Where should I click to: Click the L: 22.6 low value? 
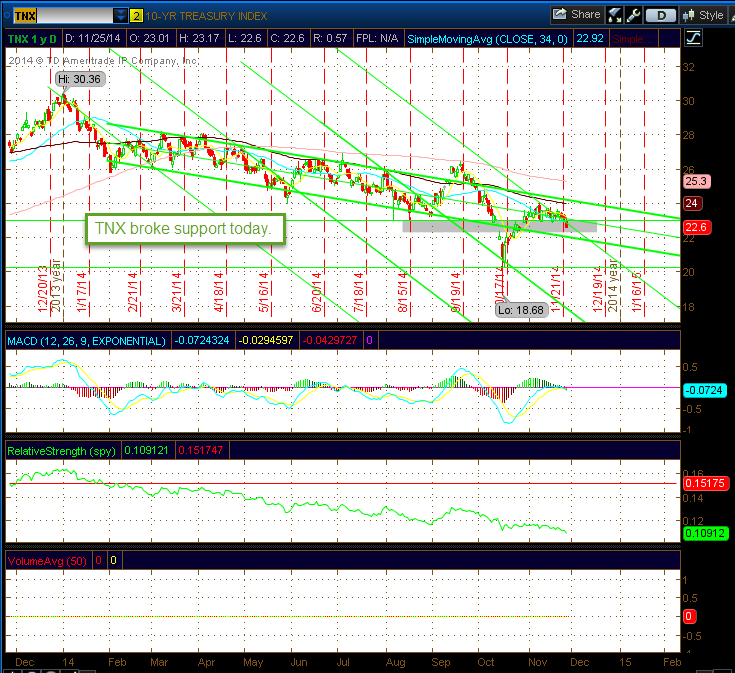pyautogui.click(x=245, y=38)
